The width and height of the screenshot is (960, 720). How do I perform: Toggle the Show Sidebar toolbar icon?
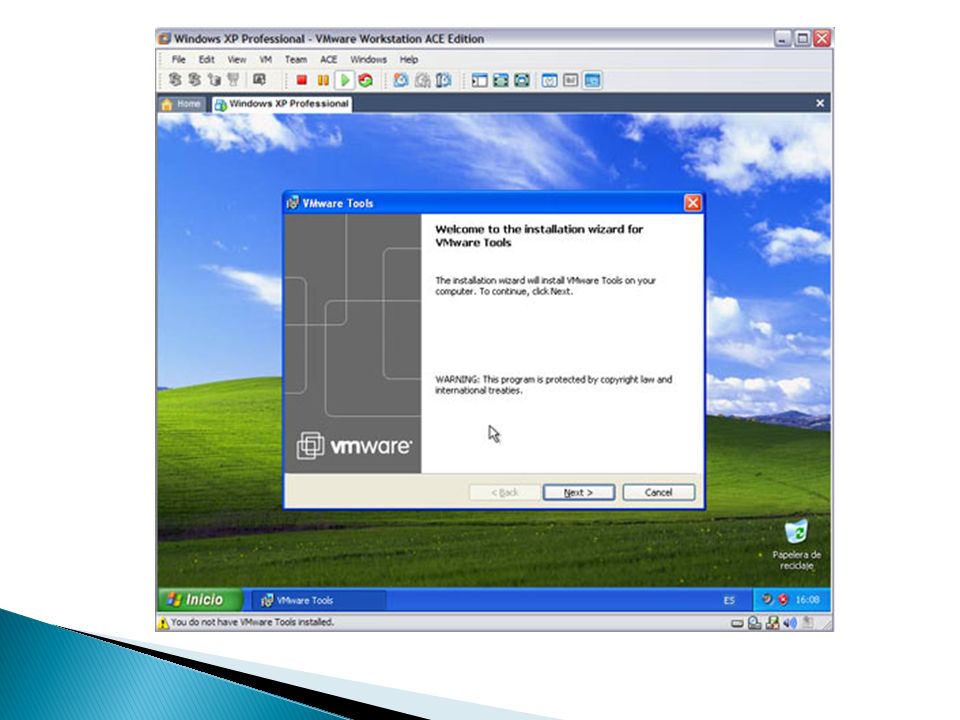tap(479, 80)
